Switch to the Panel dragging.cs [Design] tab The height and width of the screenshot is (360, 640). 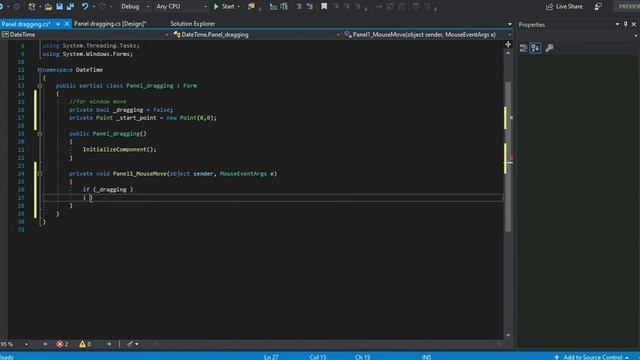[x=110, y=24]
